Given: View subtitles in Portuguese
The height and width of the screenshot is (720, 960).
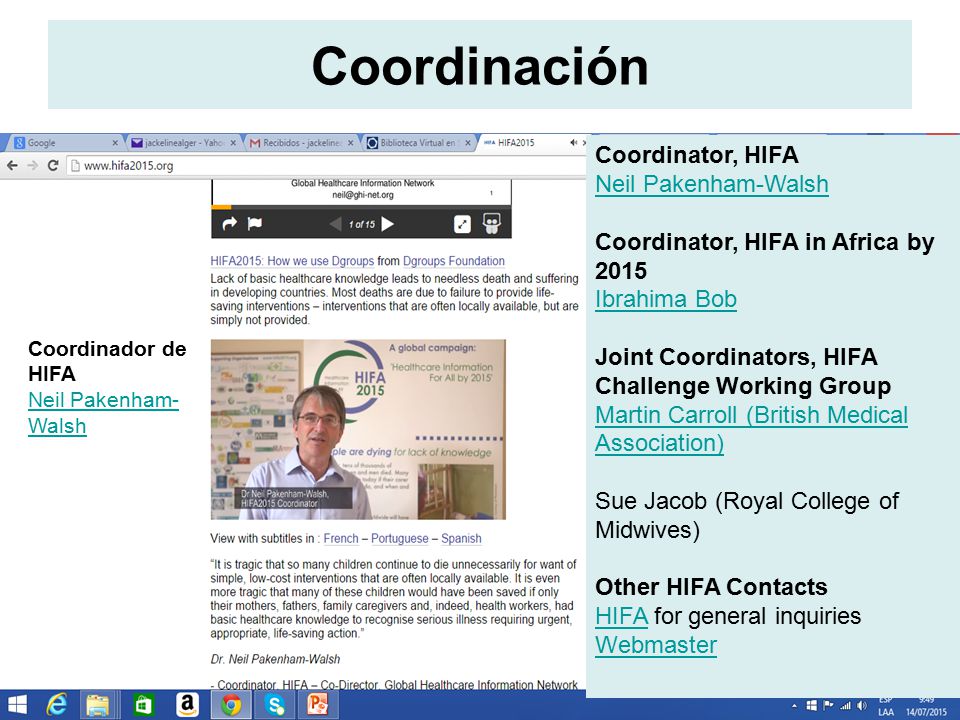Looking at the screenshot, I should click(400, 538).
